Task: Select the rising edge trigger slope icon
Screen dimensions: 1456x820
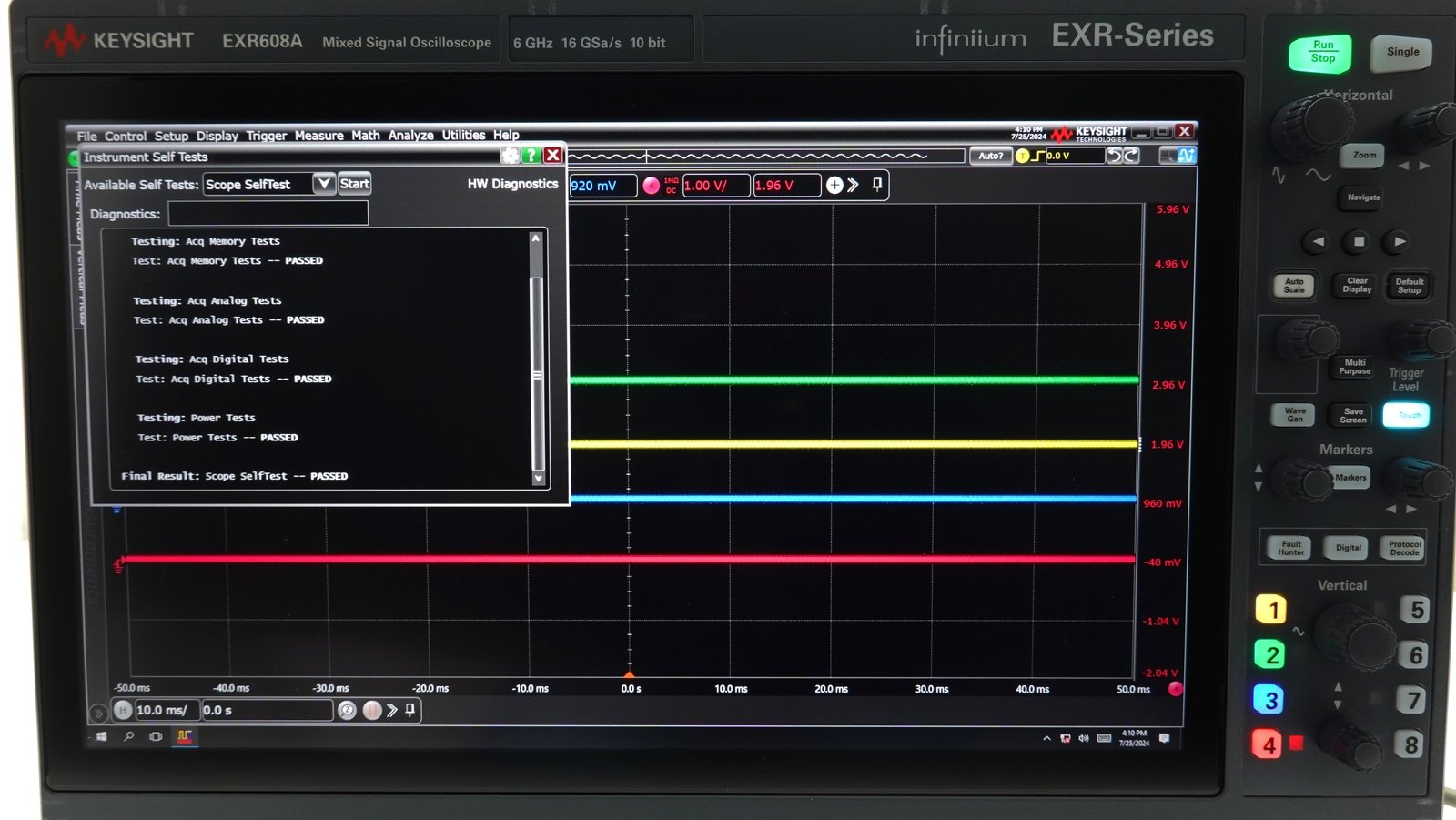Action: pyautogui.click(x=1037, y=156)
